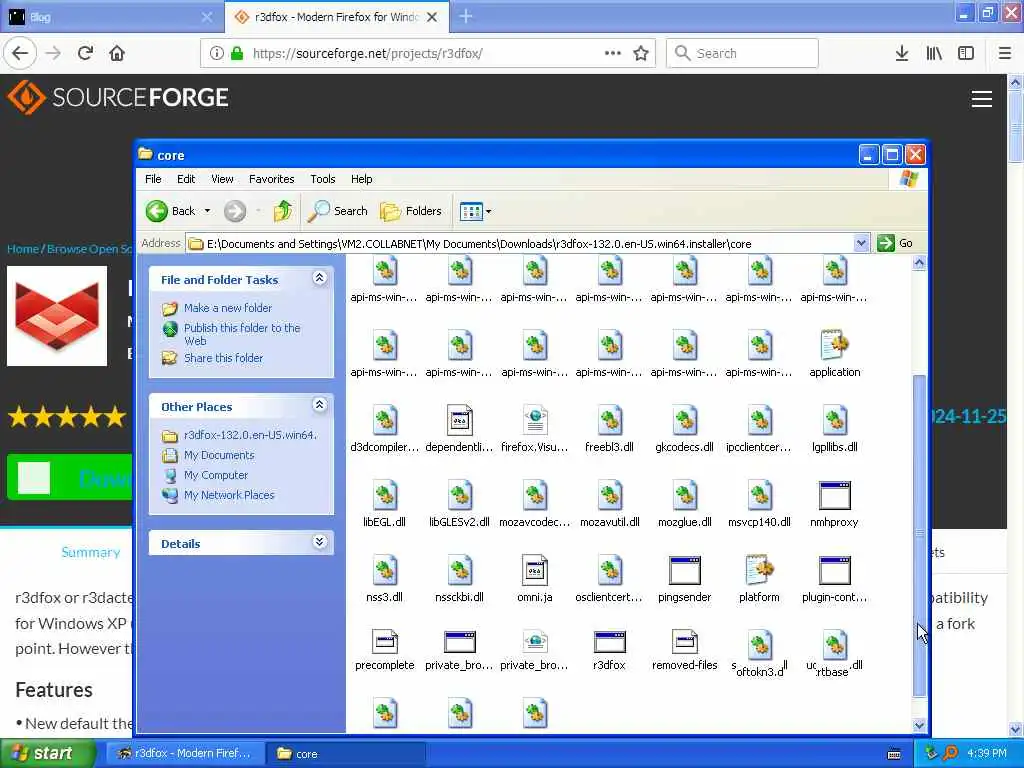Screen dimensions: 1024x768
Task: Go to Firefox home page icon
Action: point(117,53)
